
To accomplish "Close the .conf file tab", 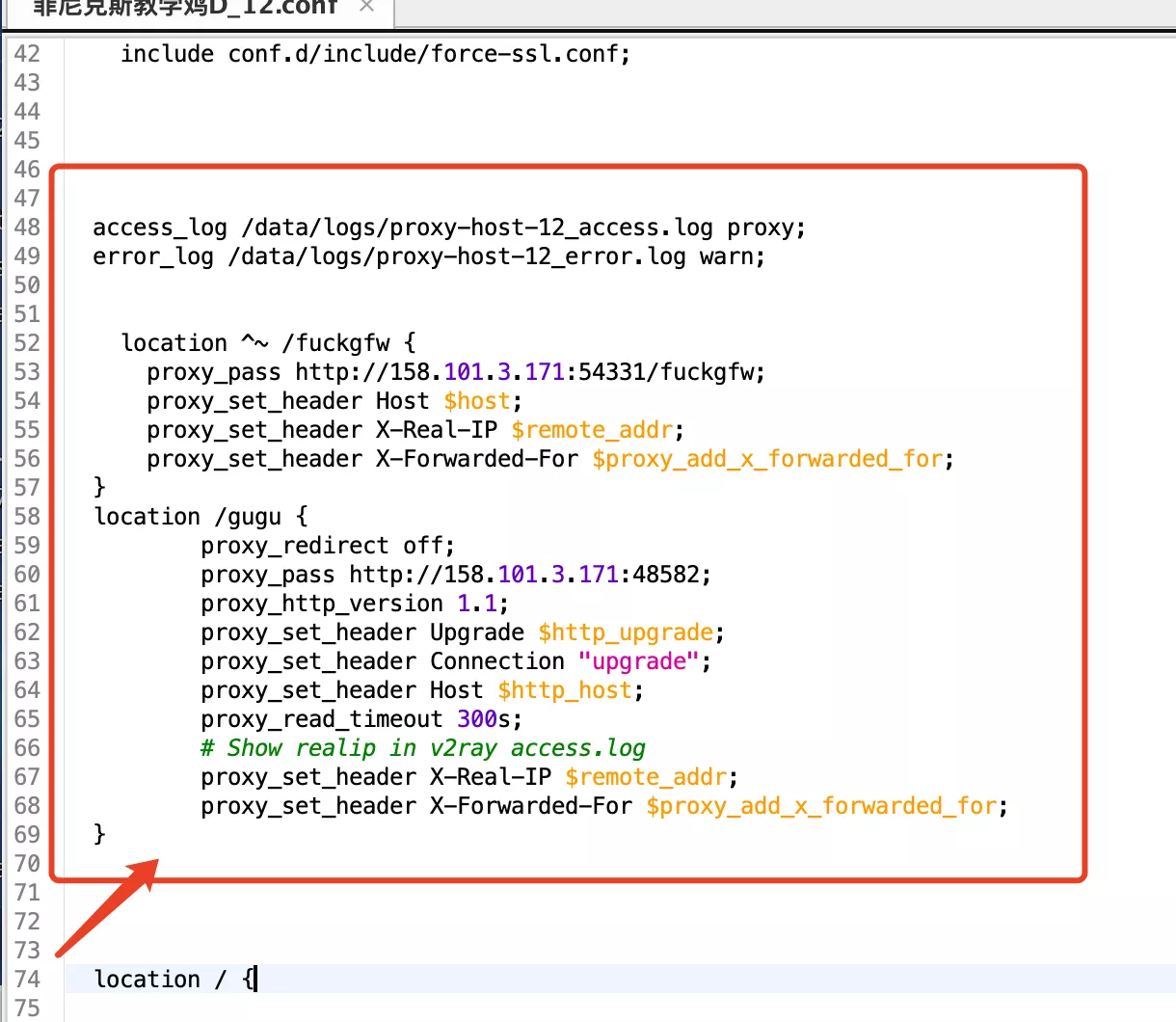I will tap(366, 7).
